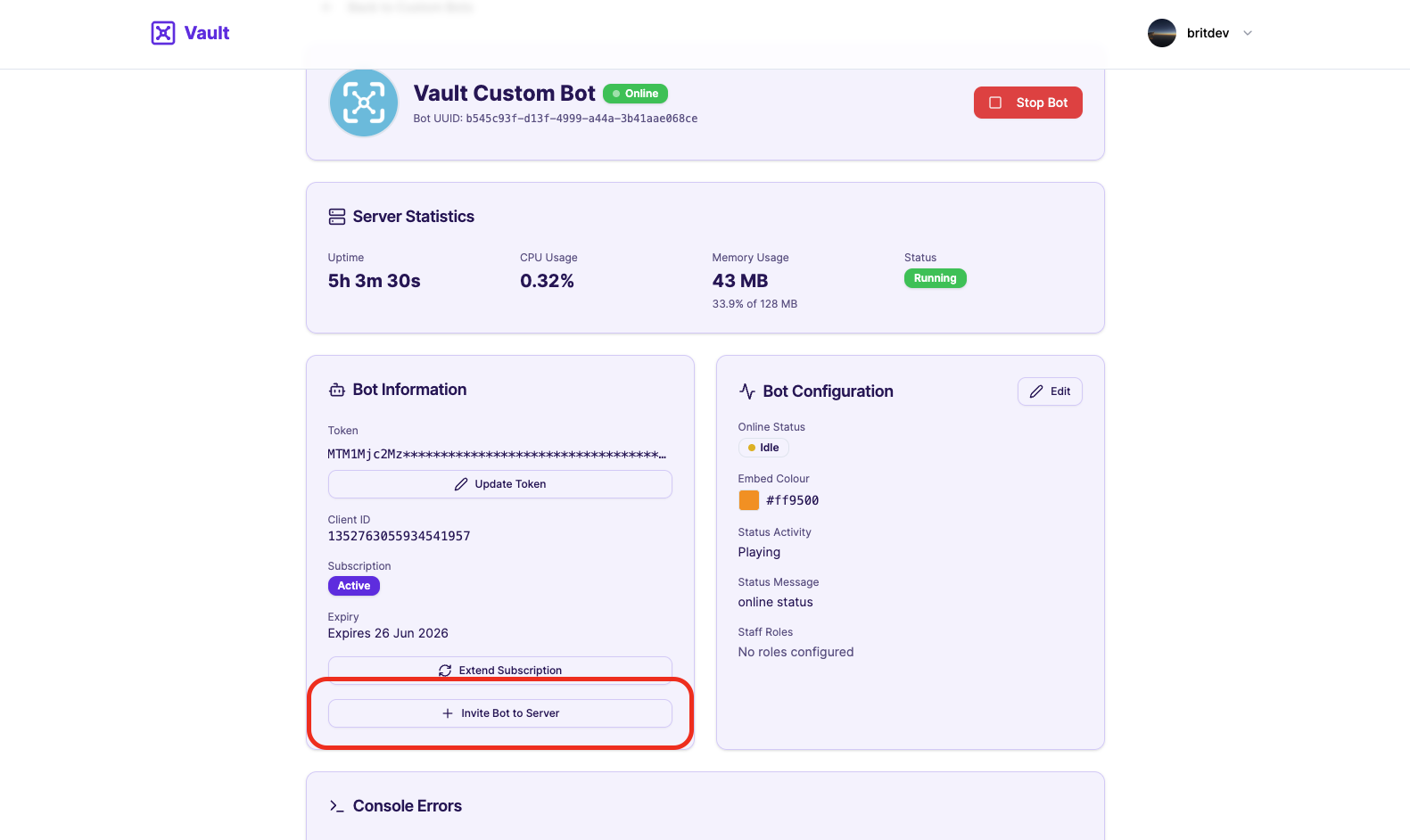Open the Edit bot configuration button
Screen dimensions: 1410x840
pos(1050,391)
